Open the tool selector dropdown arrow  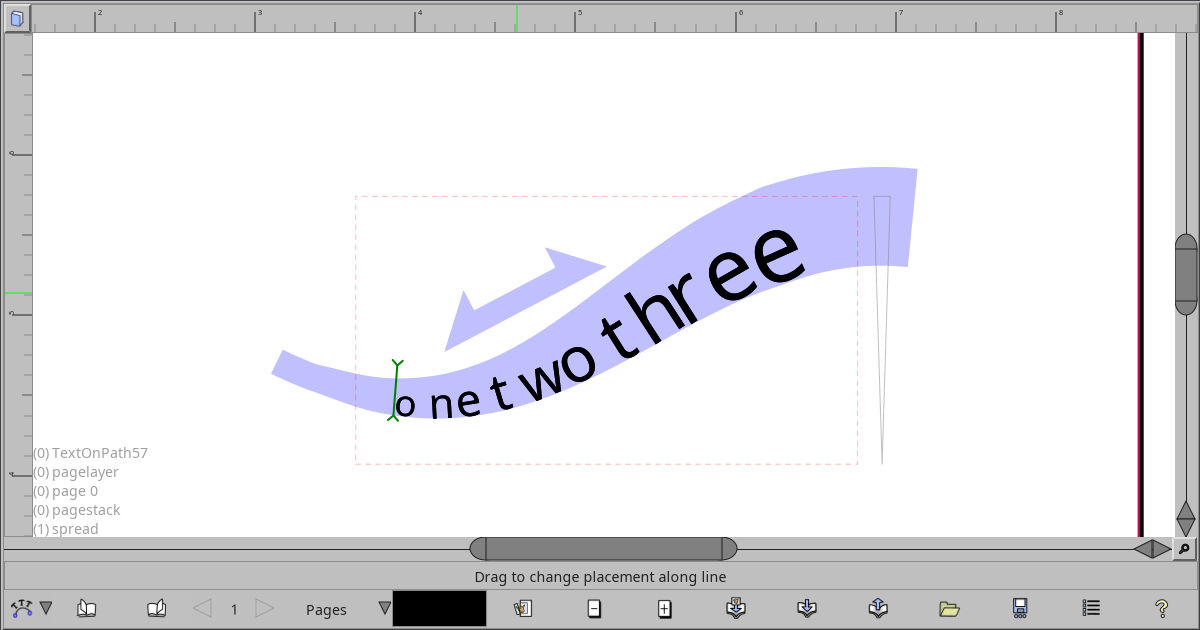tap(45, 607)
